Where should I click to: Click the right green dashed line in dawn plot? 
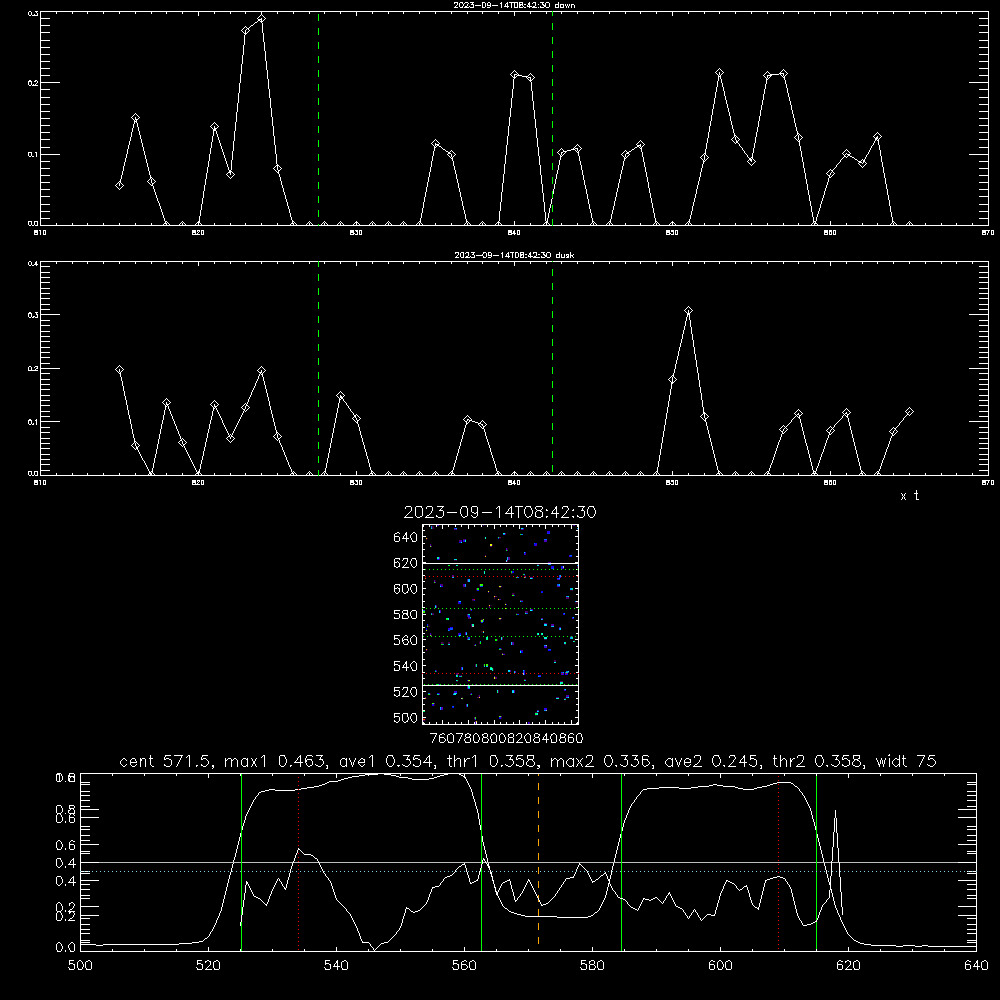point(552,118)
